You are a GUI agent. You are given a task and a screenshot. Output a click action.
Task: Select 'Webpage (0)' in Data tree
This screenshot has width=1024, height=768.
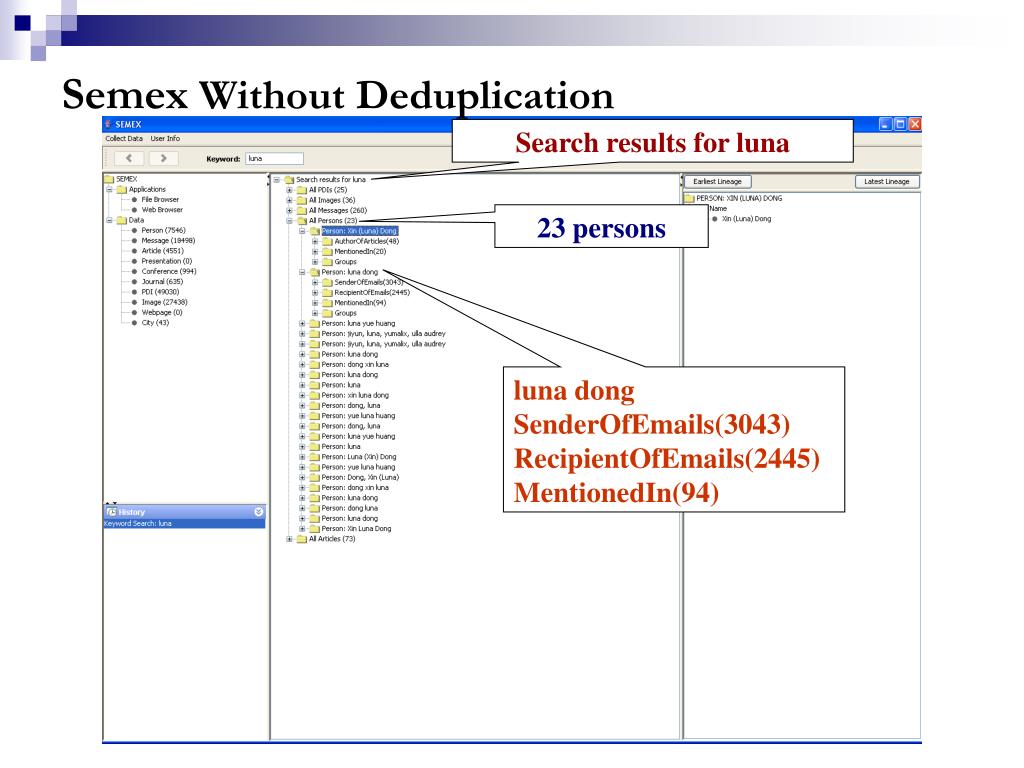click(162, 312)
